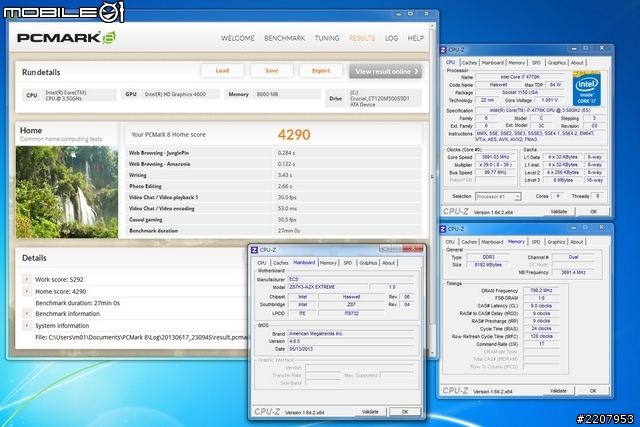Click the CPU-Z title icon of Memory window
The width and height of the screenshot is (640, 427).
443,229
